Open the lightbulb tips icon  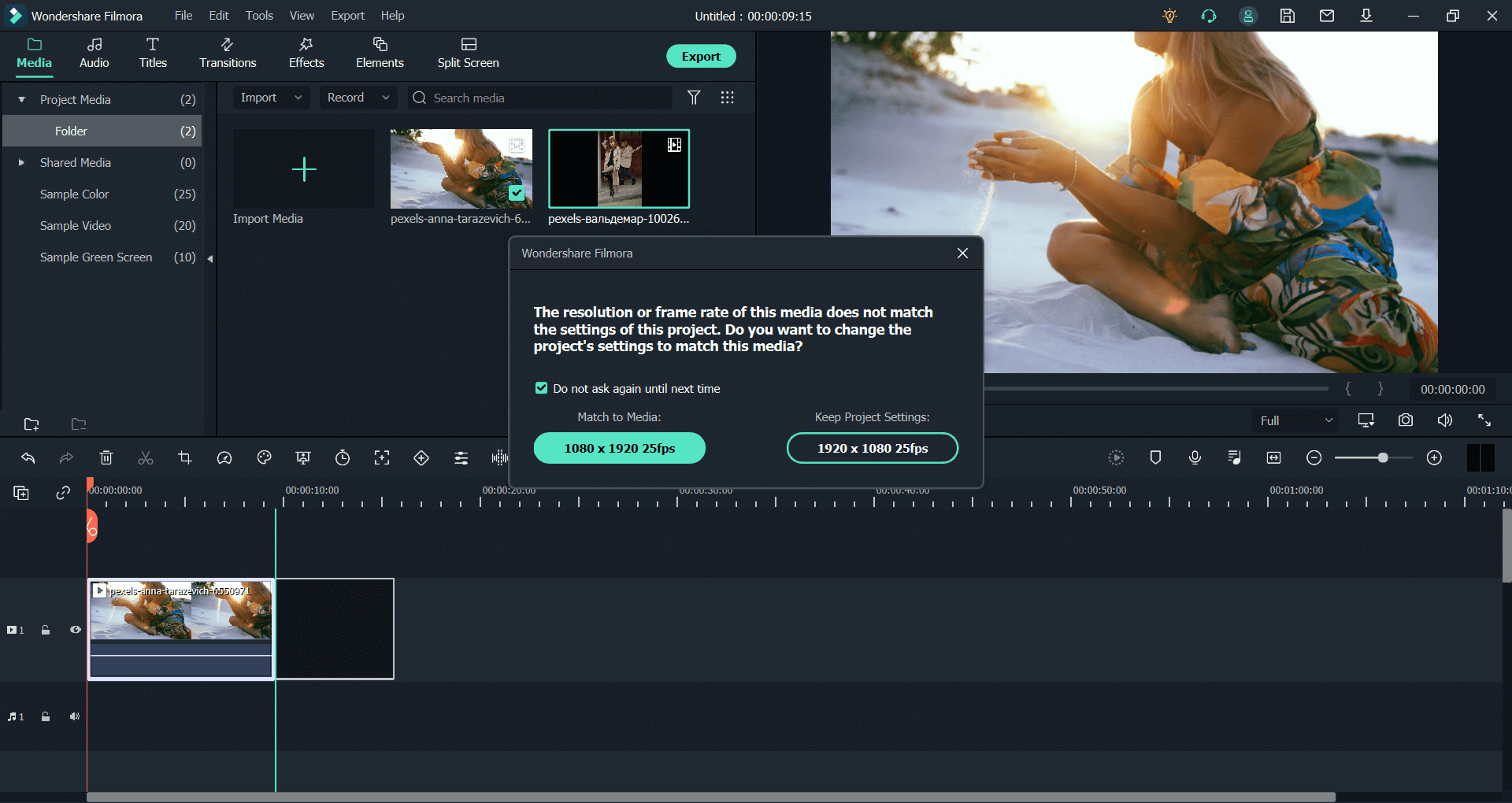tap(1169, 16)
